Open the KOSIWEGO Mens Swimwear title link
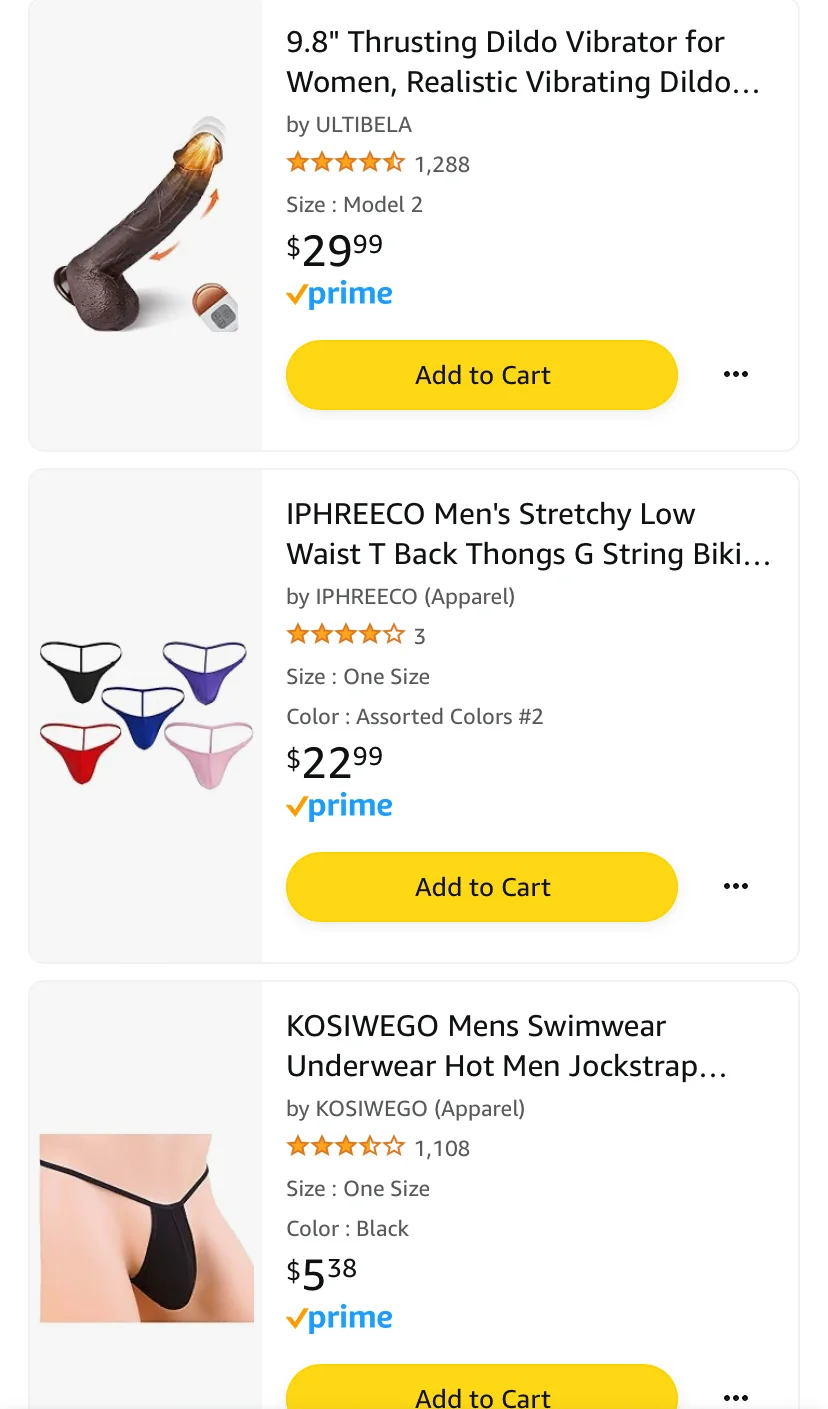Screen dimensions: 828x1409 coord(505,1046)
